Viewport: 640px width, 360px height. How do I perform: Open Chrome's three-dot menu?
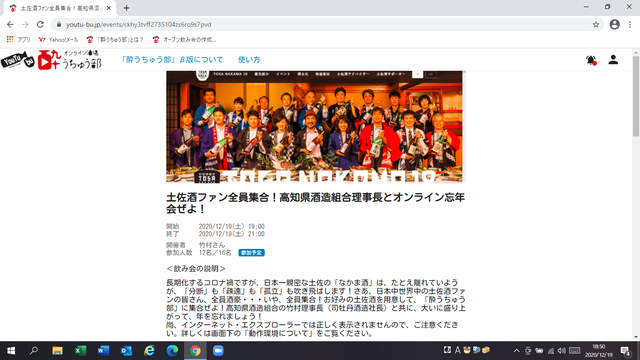(630, 24)
